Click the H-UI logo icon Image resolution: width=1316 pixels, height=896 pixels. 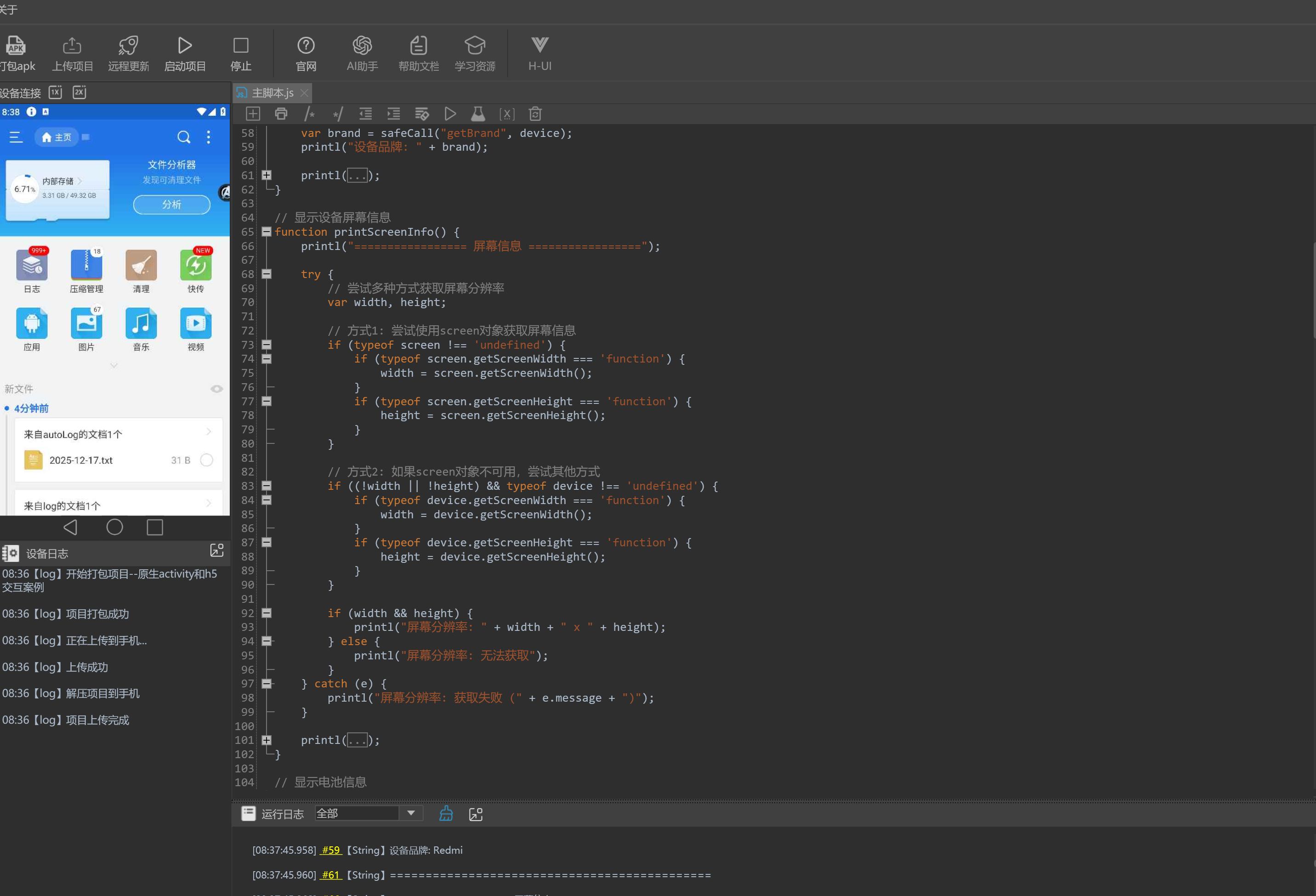539,45
